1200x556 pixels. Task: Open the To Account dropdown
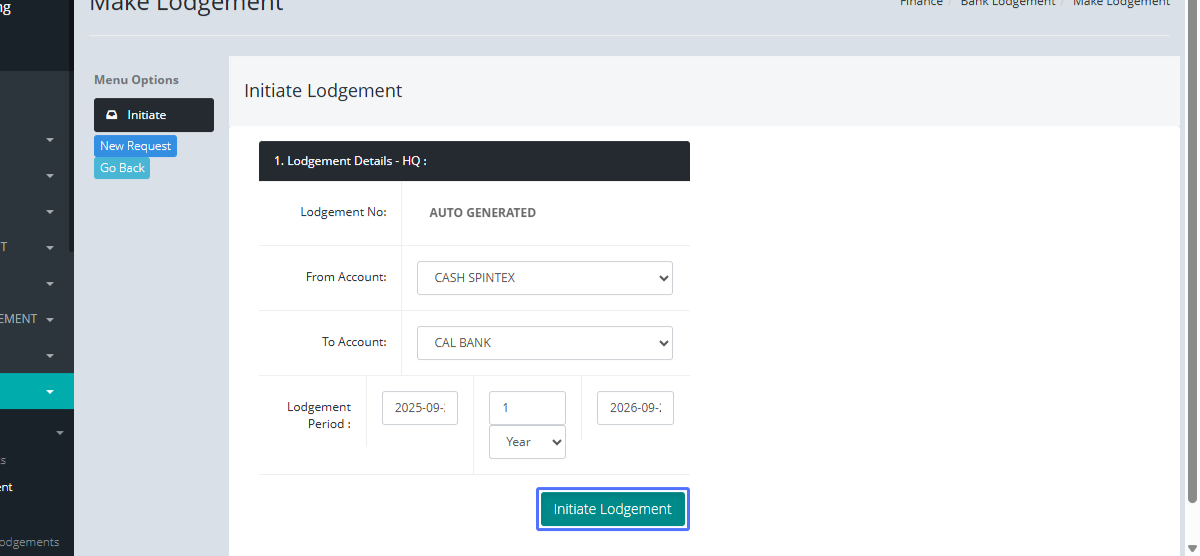(544, 343)
